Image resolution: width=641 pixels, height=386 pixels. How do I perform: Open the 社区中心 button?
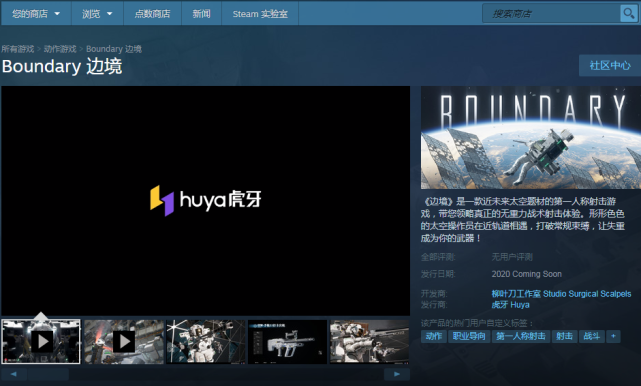[610, 65]
